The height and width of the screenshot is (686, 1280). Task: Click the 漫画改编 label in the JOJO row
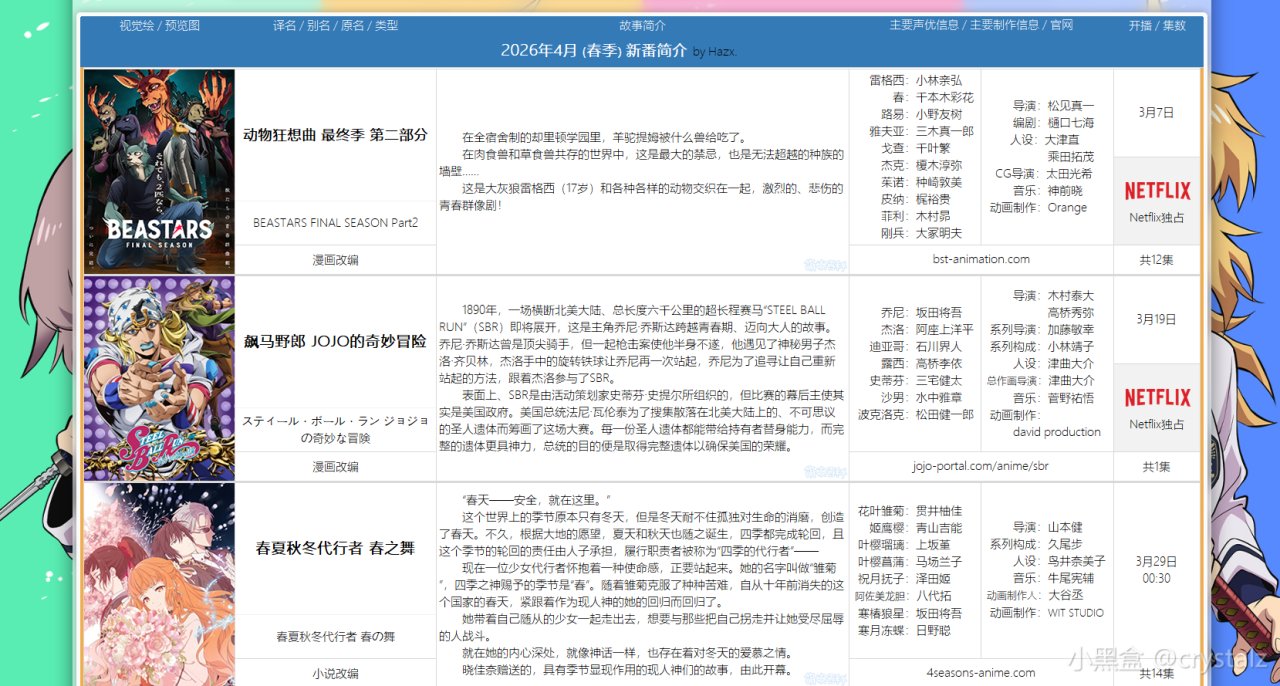tap(335, 466)
